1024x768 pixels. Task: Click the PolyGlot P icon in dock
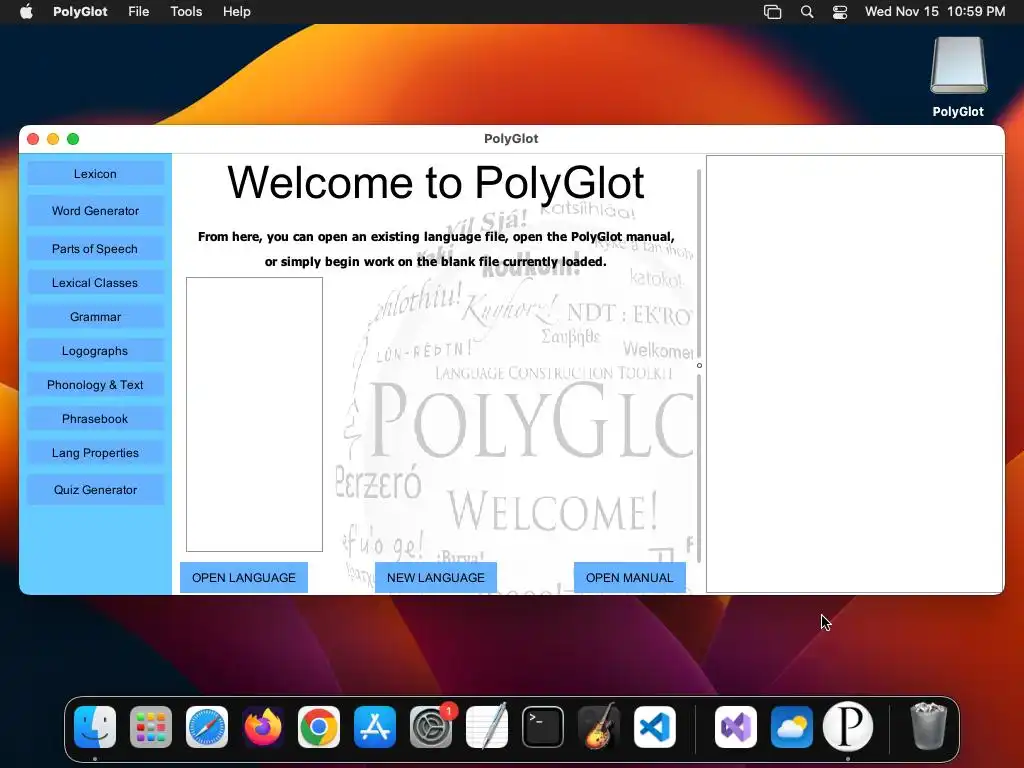[x=848, y=727]
